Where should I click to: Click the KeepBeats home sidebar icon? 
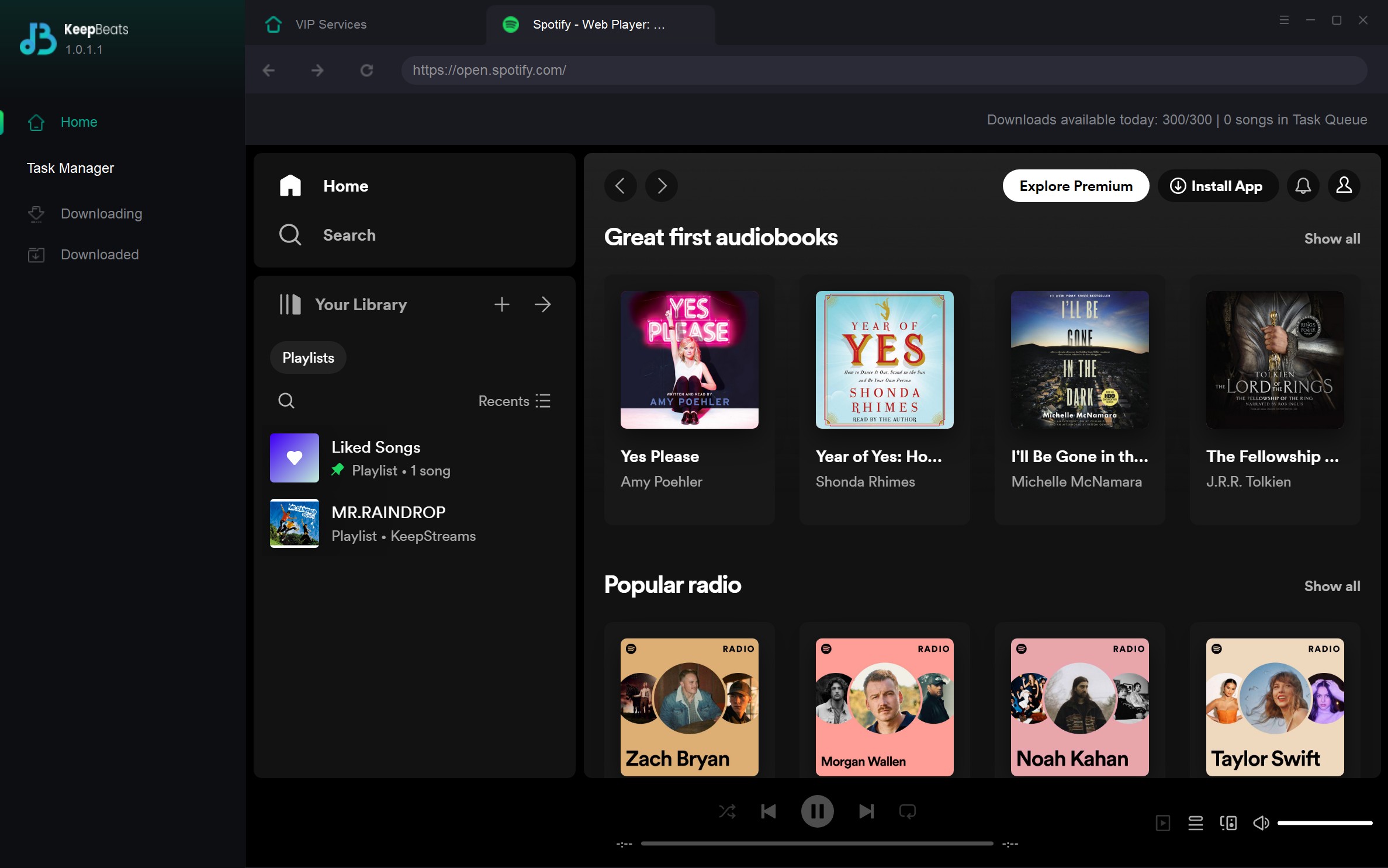click(x=37, y=122)
